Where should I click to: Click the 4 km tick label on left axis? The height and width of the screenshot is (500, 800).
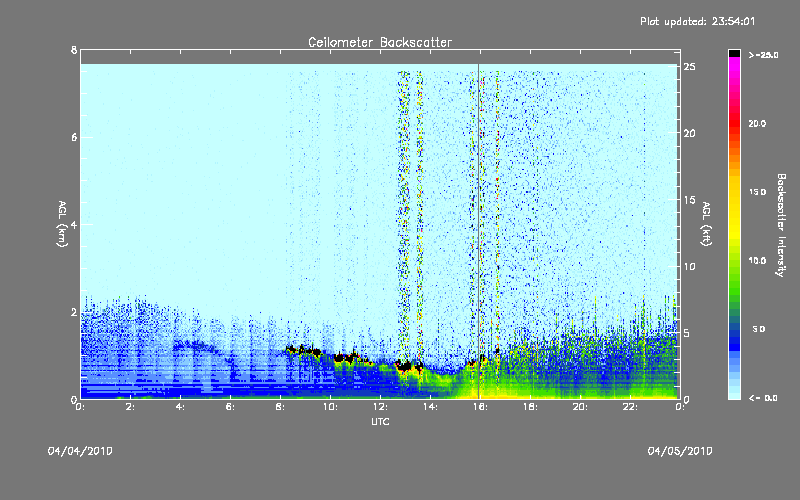pyautogui.click(x=74, y=224)
